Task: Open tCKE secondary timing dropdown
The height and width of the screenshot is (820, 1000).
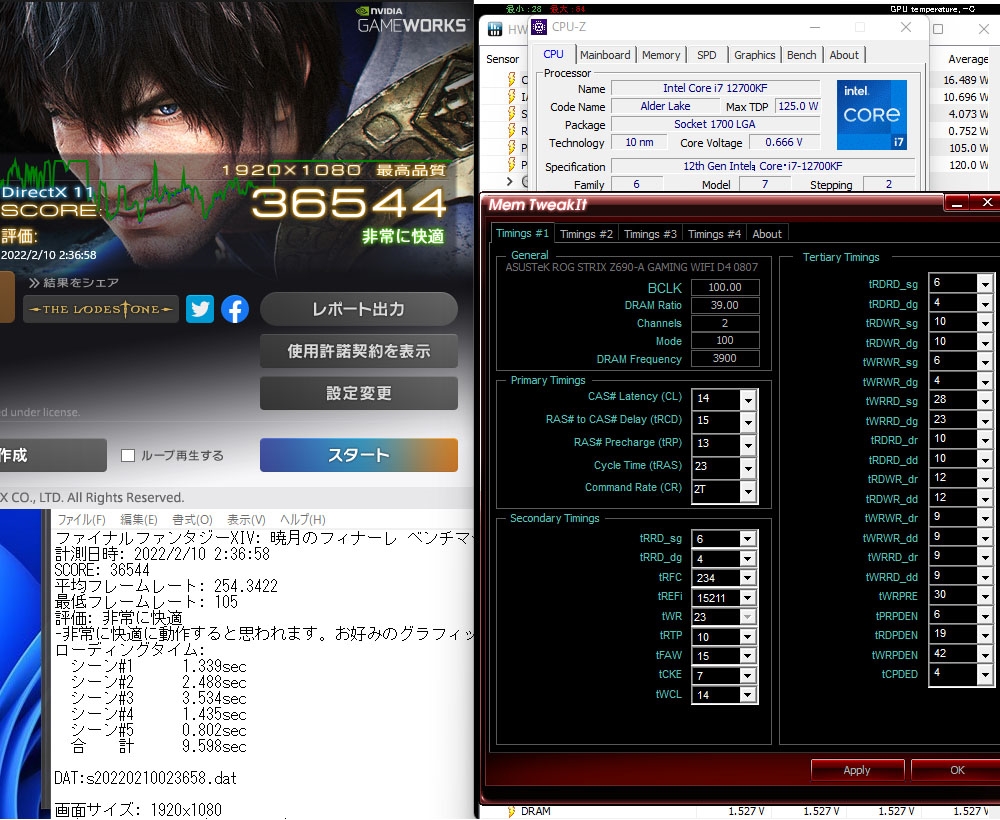Action: (748, 675)
